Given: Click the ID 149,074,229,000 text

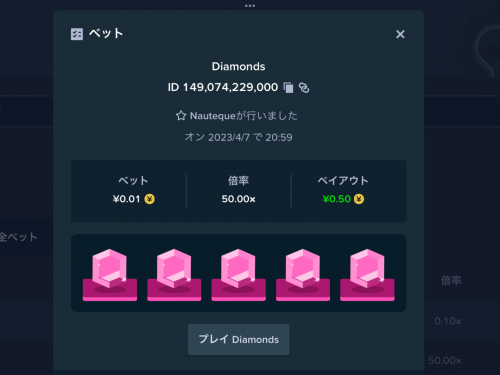Looking at the screenshot, I should (223, 87).
